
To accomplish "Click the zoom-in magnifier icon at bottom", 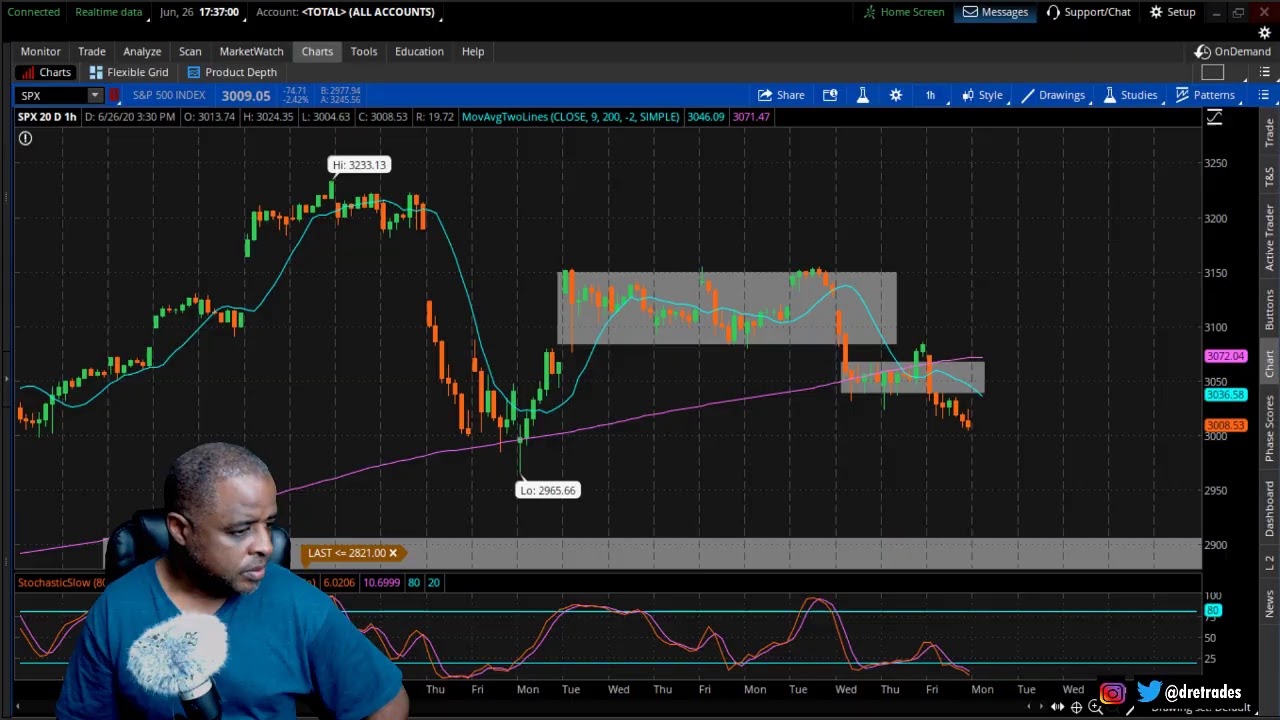I will (1096, 707).
